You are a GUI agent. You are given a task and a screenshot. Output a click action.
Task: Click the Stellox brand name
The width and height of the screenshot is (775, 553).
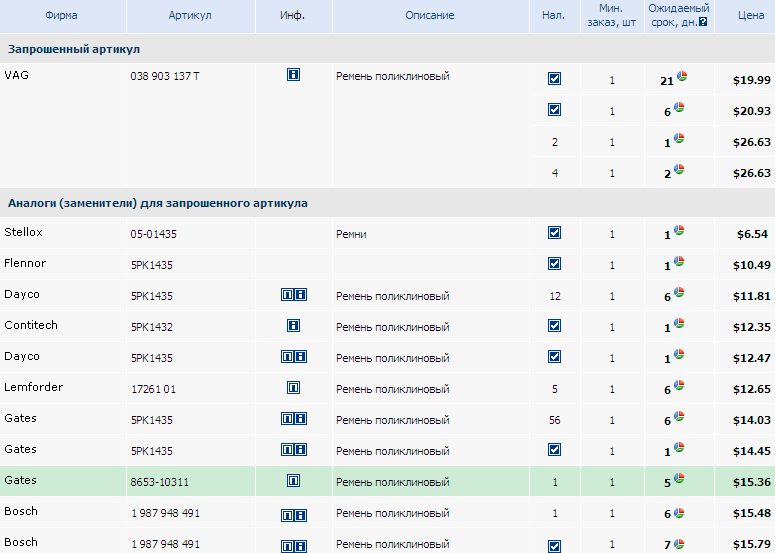(23, 232)
